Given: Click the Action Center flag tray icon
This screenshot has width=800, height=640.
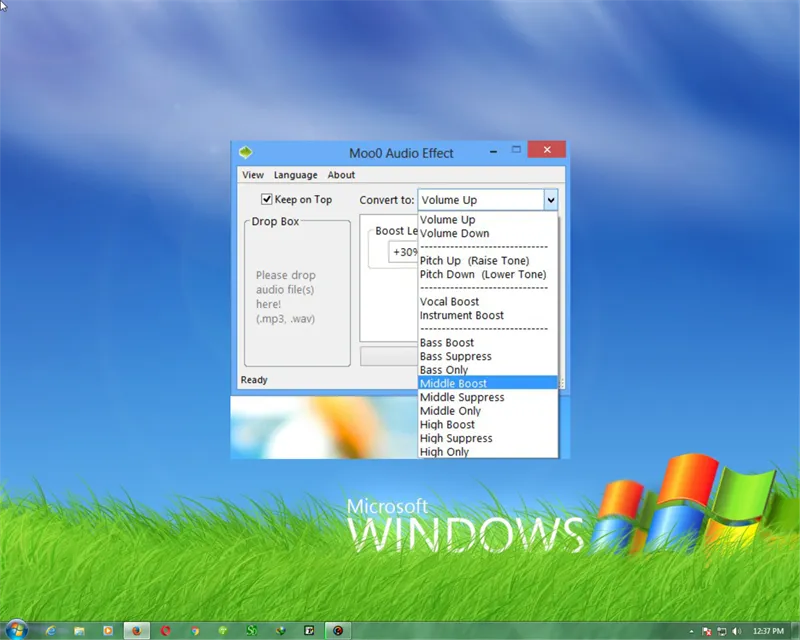Looking at the screenshot, I should click(x=707, y=631).
